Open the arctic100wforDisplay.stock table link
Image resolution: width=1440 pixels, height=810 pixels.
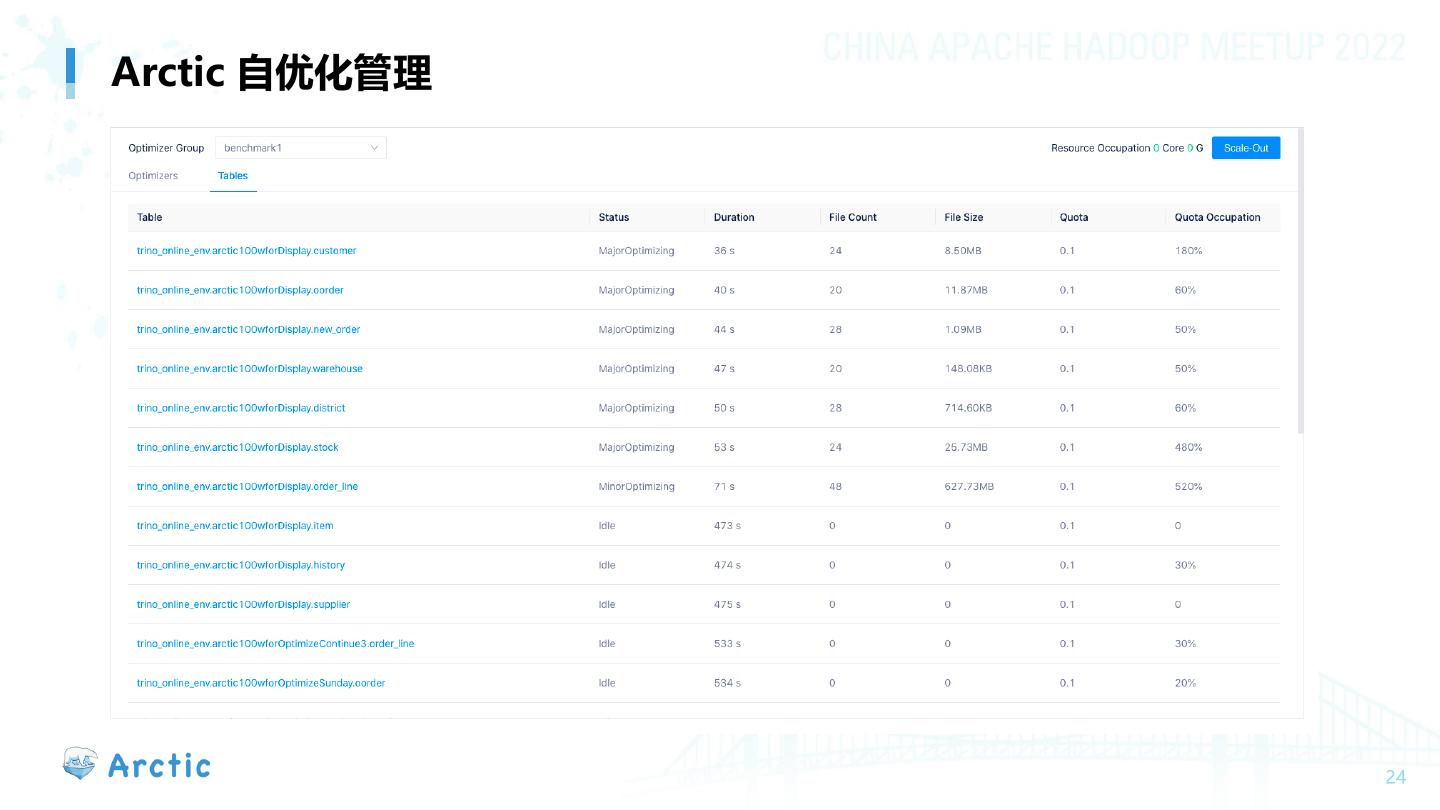pos(238,447)
